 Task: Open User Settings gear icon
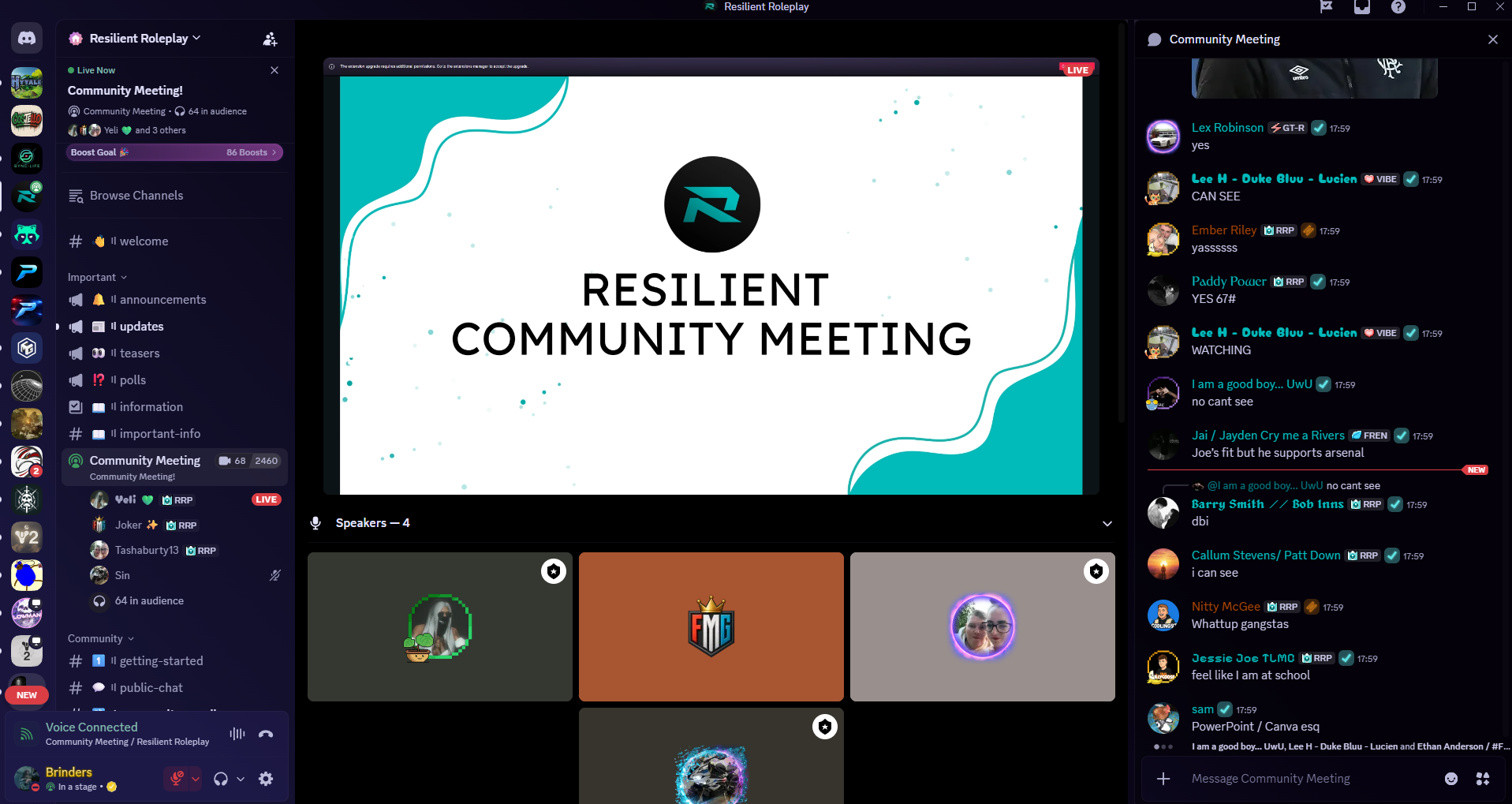point(266,779)
